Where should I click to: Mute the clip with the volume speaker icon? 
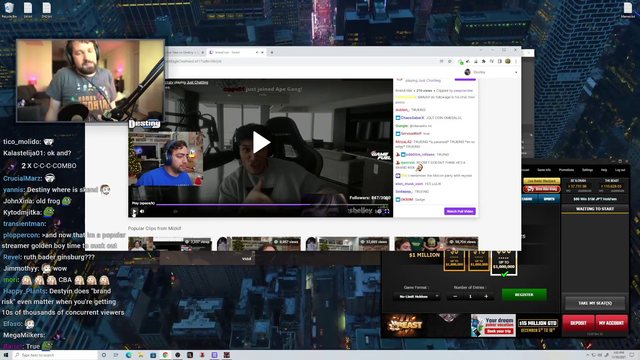142,211
